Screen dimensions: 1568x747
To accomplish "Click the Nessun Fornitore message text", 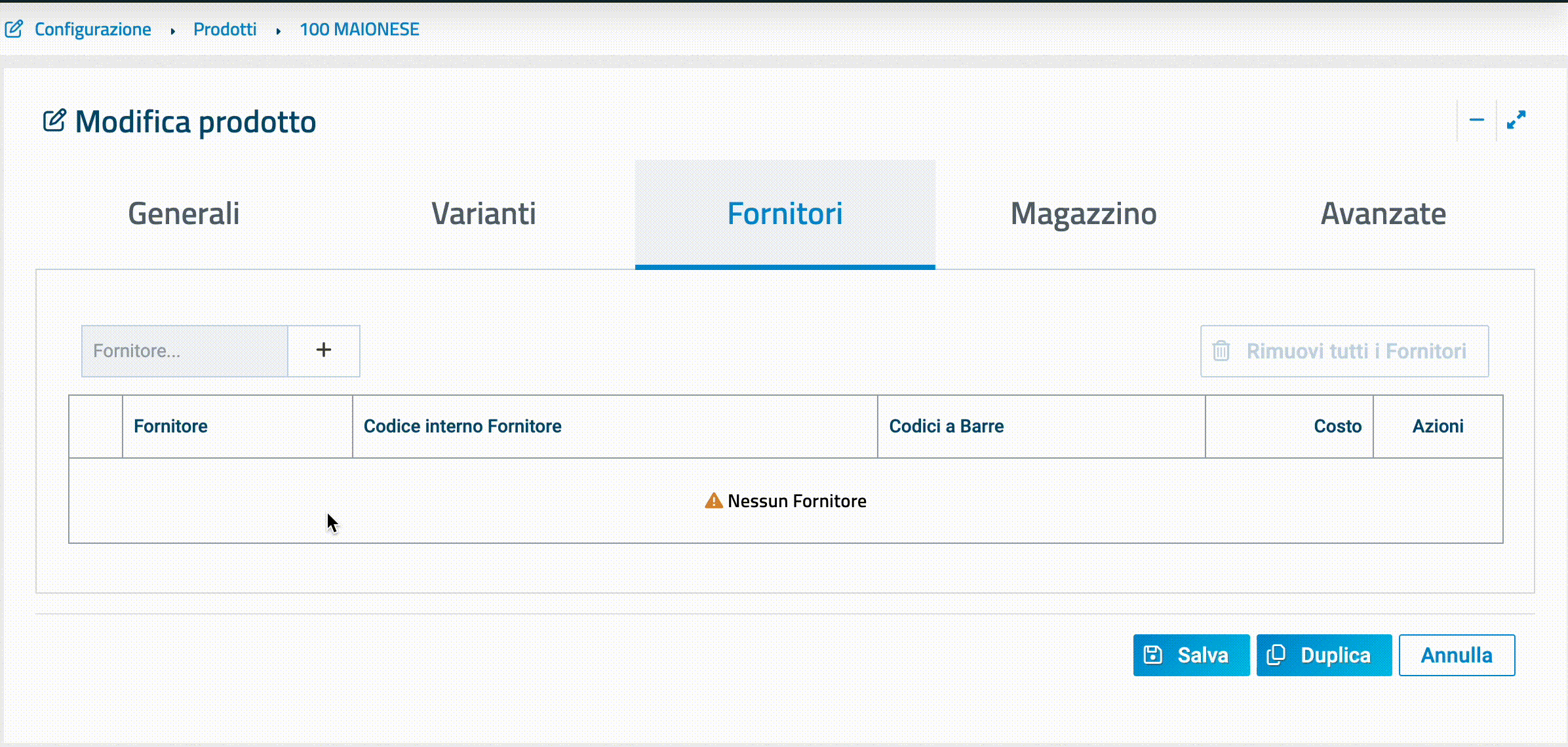I will tap(797, 501).
